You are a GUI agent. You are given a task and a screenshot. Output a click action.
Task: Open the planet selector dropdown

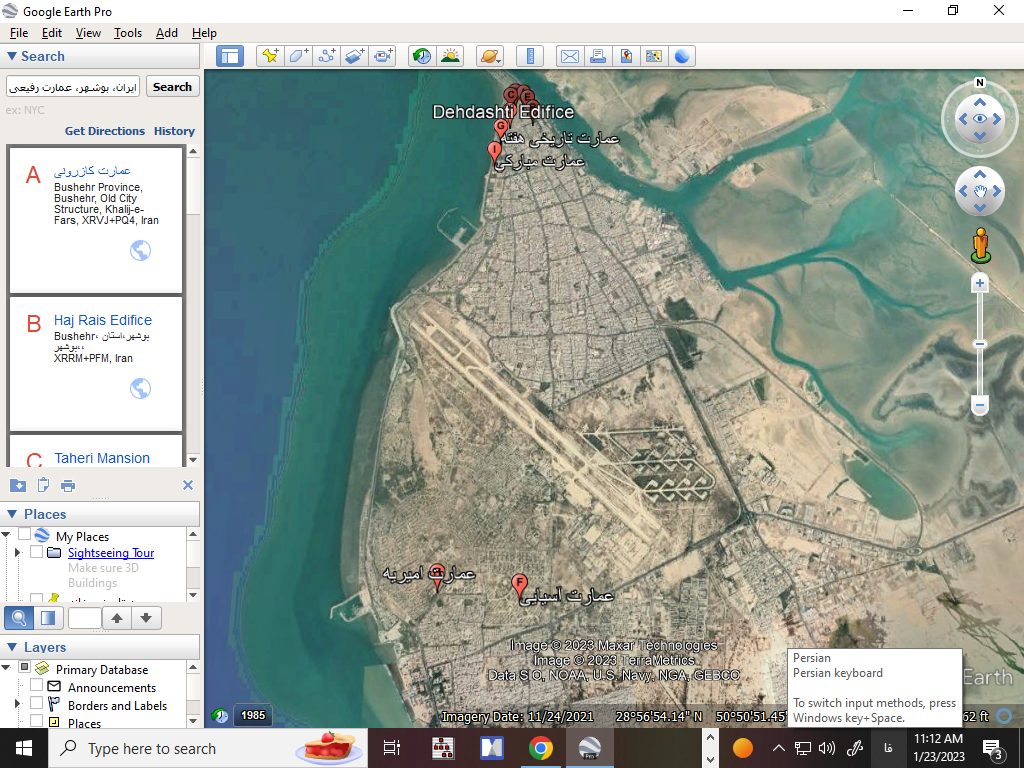pyautogui.click(x=489, y=56)
